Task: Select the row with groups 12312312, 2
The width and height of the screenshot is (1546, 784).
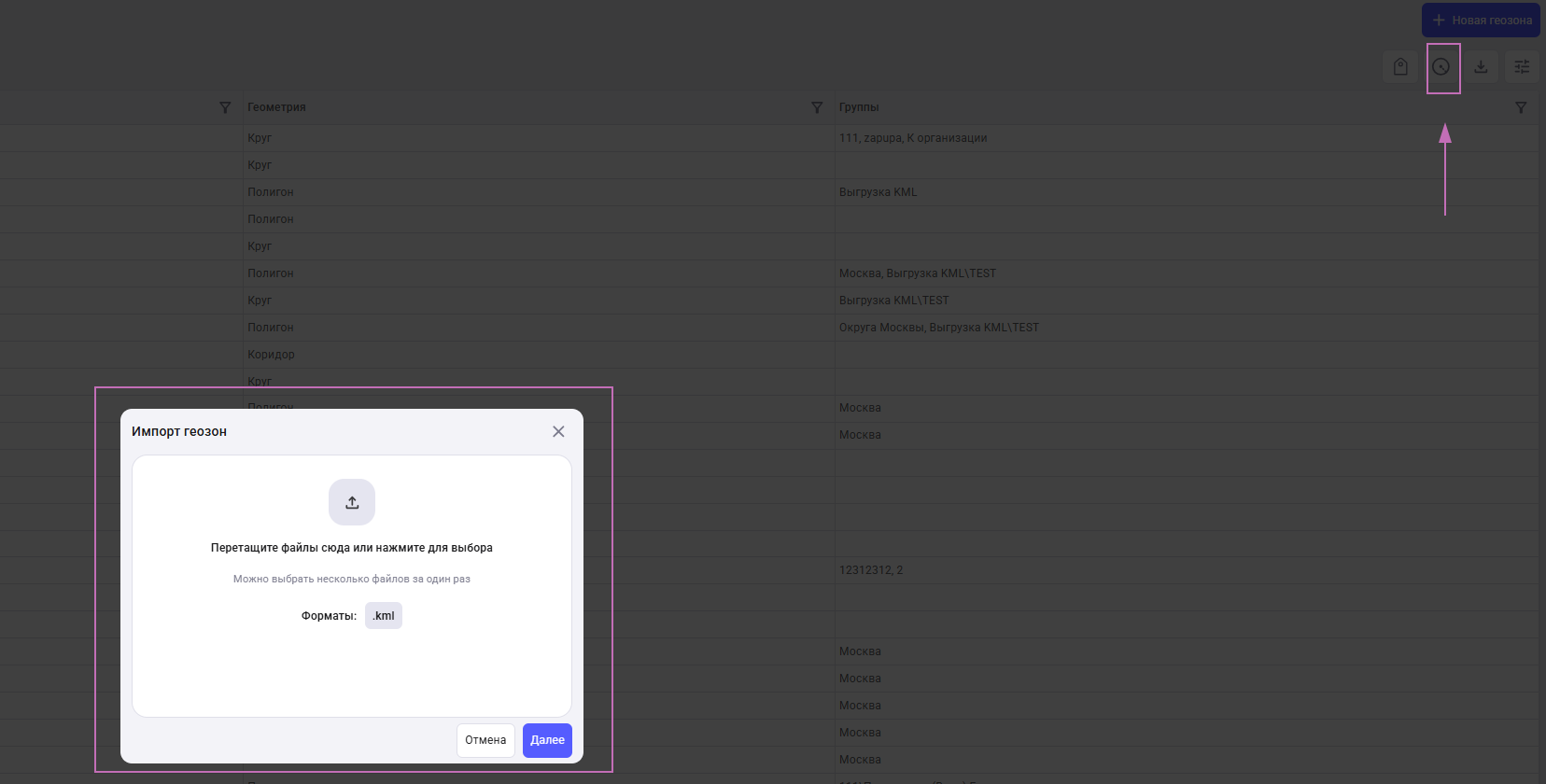Action: click(x=871, y=570)
